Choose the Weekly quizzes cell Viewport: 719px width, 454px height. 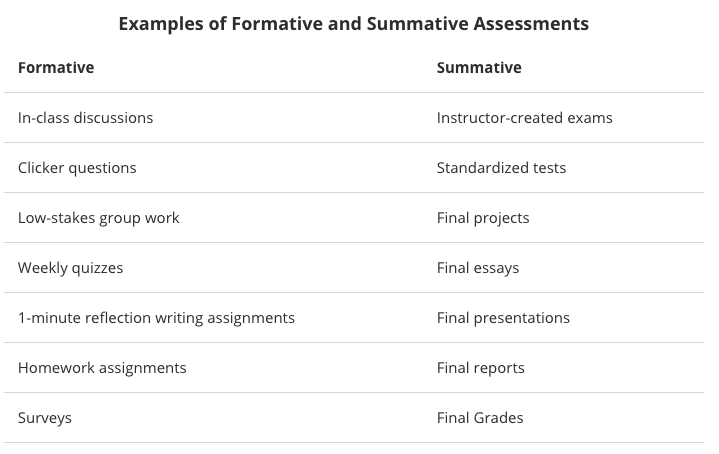pos(71,268)
